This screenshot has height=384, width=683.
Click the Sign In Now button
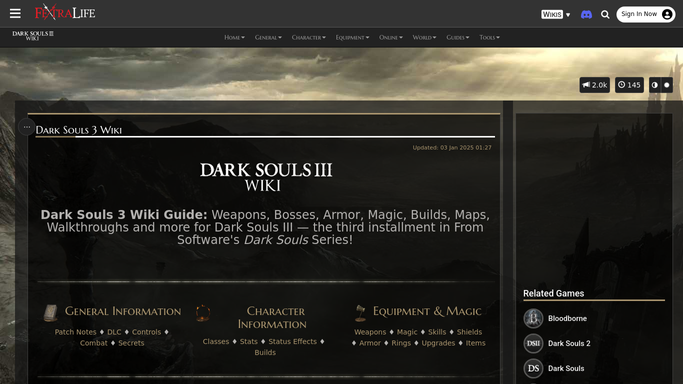click(x=646, y=14)
